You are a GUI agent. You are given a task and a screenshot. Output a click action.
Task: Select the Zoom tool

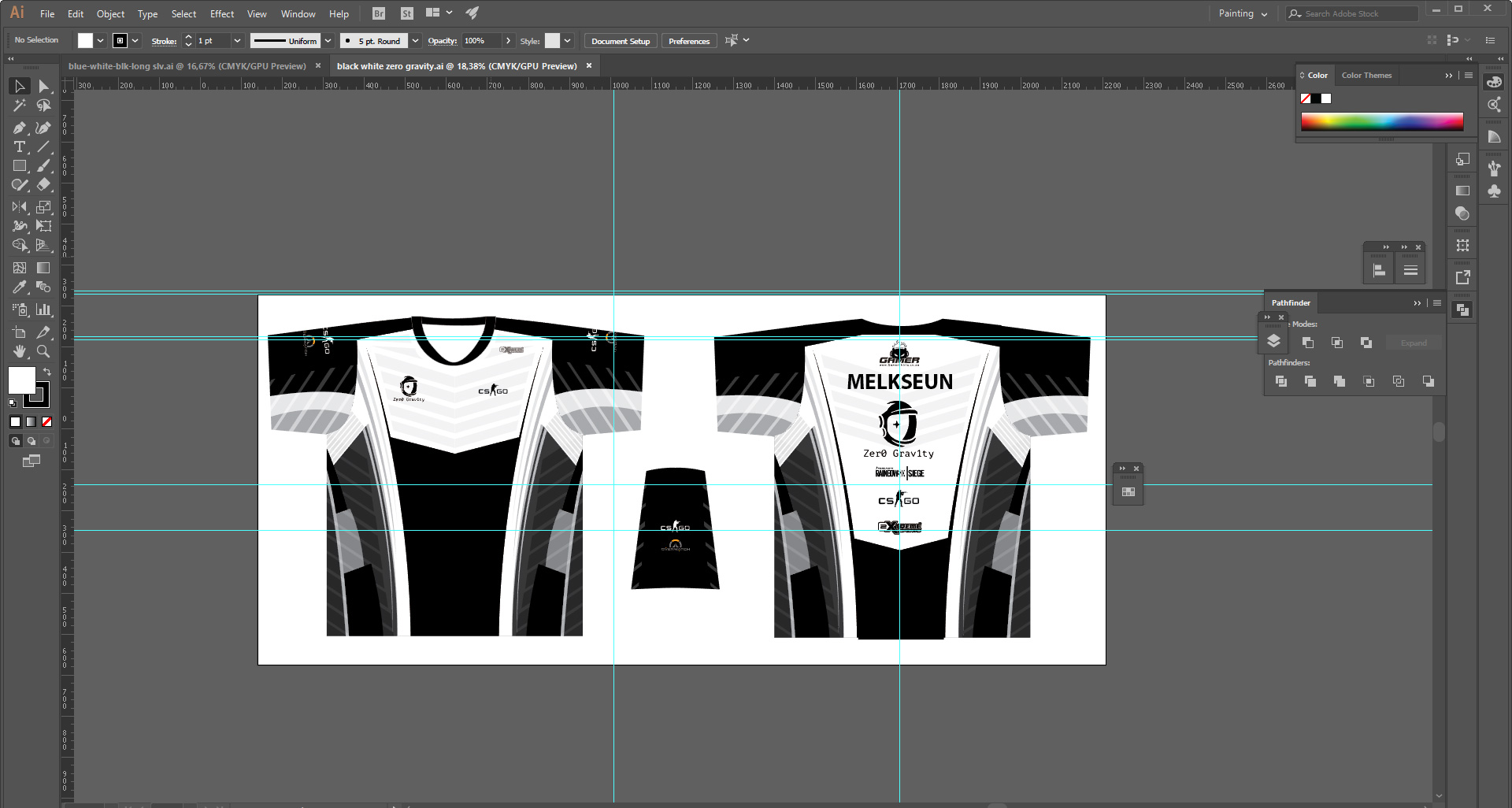click(x=43, y=351)
